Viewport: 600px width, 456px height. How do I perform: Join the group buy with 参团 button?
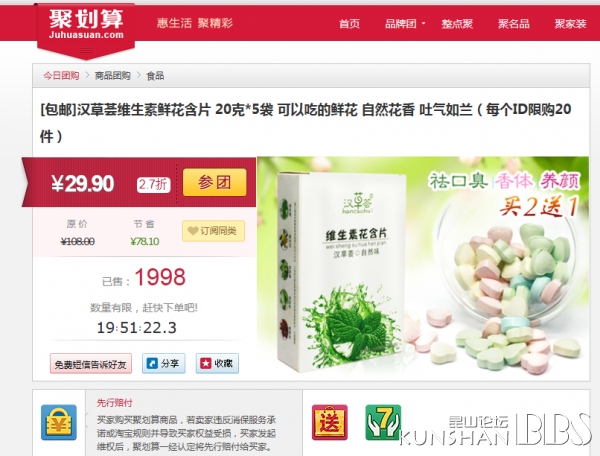tap(215, 182)
